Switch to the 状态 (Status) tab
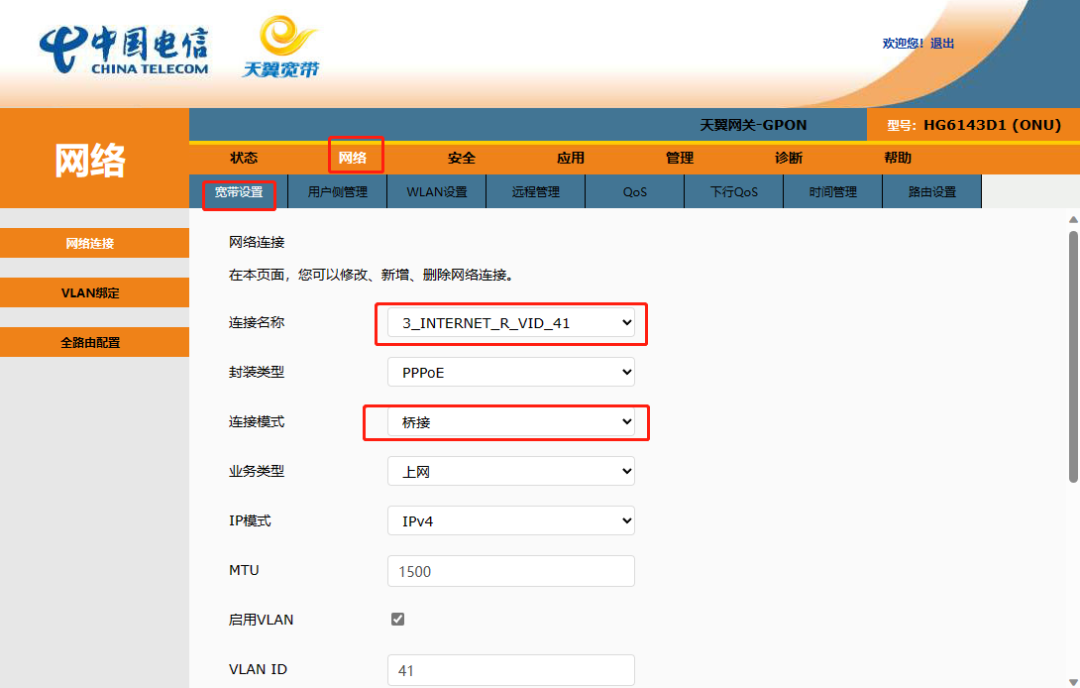Viewport: 1080px width, 688px height. (x=244, y=157)
